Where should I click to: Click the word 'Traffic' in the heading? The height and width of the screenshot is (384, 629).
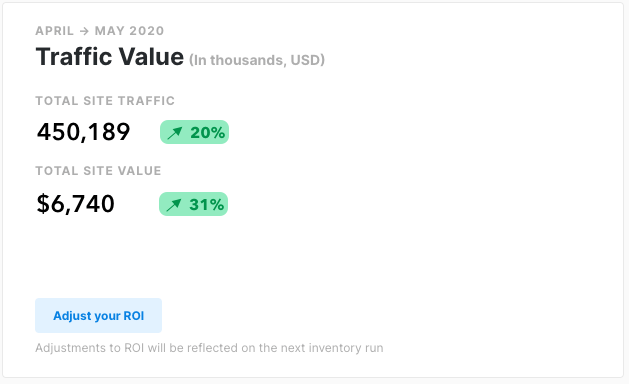(x=74, y=56)
